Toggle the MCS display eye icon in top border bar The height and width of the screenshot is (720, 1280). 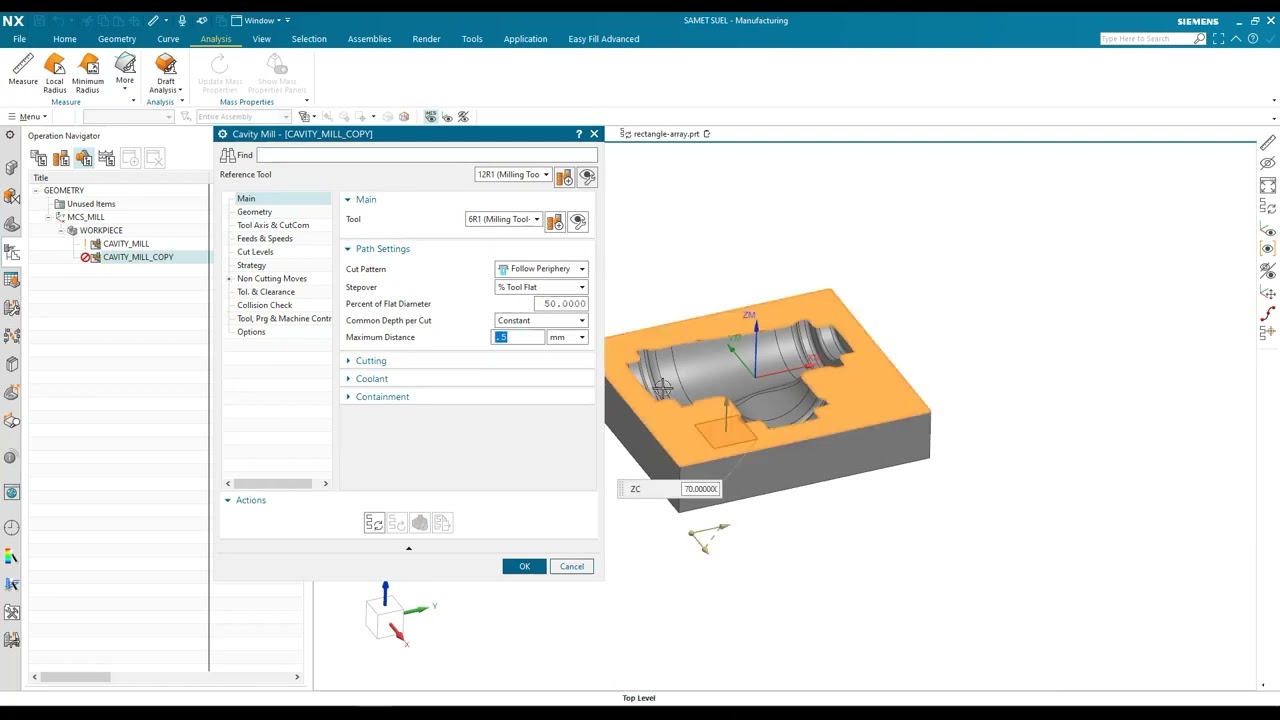pyautogui.click(x=431, y=117)
